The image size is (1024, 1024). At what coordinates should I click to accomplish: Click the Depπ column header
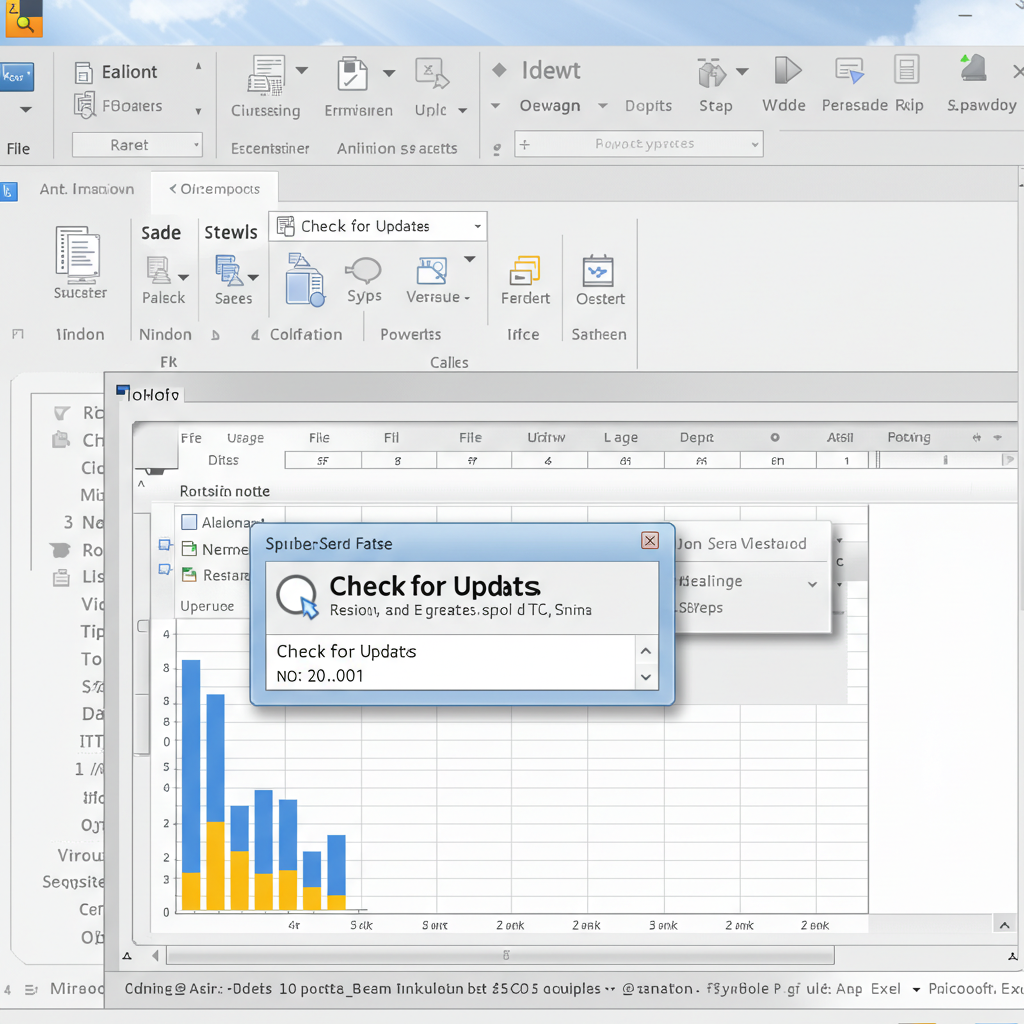(696, 438)
